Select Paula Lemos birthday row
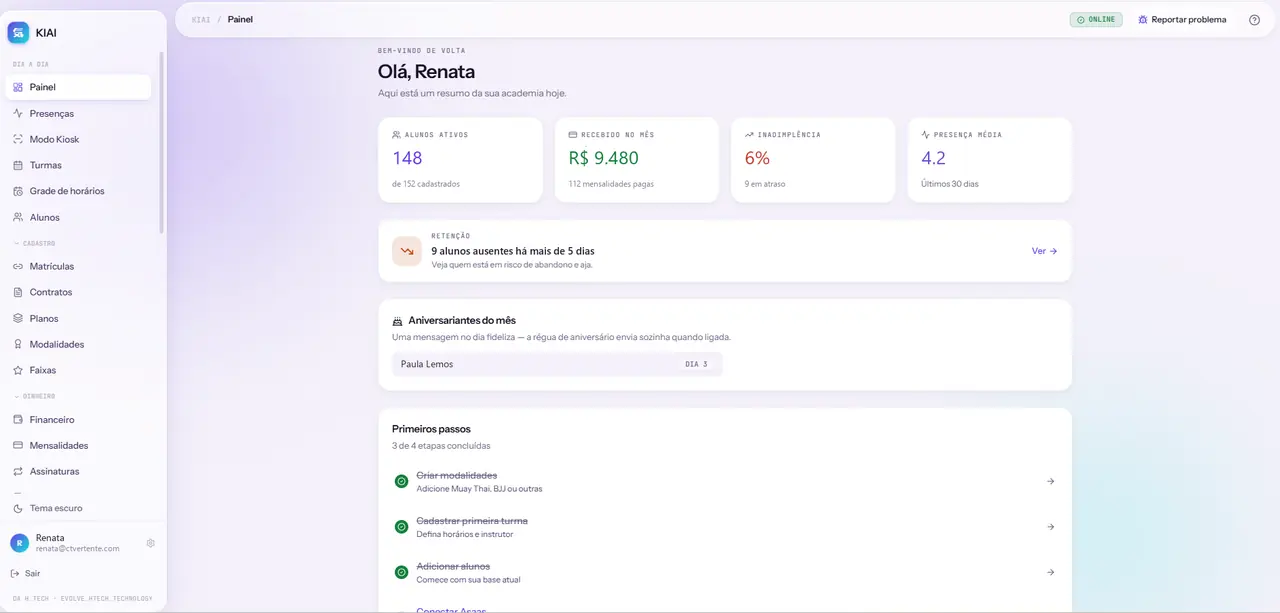 (x=557, y=364)
